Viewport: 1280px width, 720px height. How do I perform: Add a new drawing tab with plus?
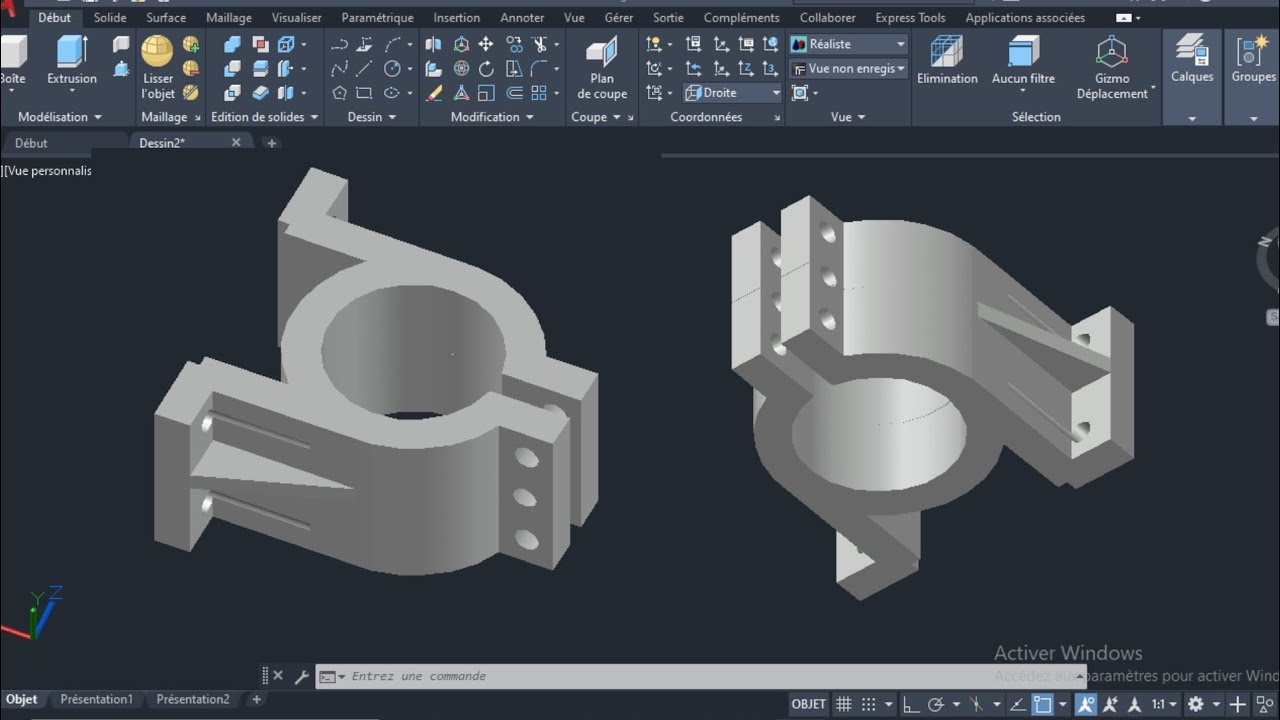point(271,143)
